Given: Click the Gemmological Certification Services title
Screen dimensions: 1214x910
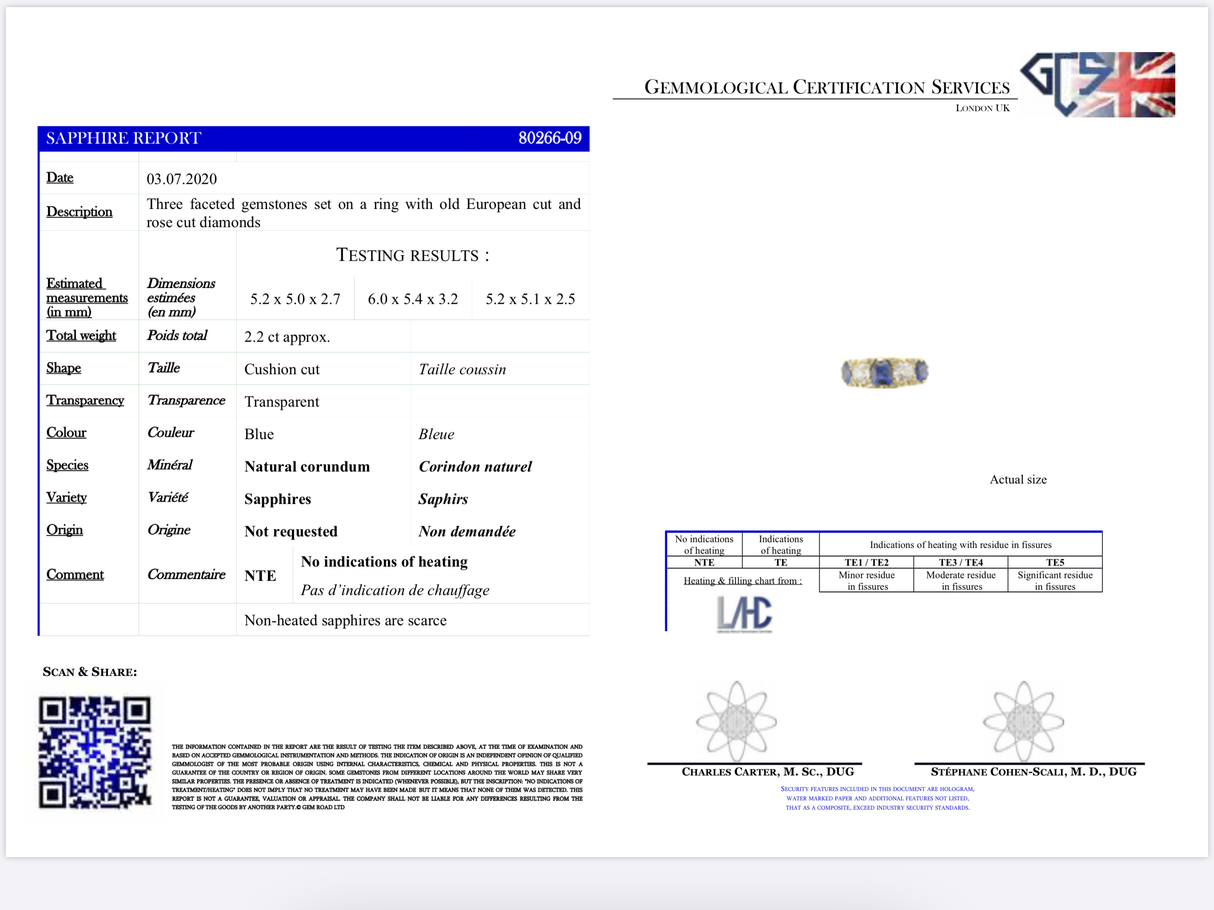Looking at the screenshot, I should 827,88.
